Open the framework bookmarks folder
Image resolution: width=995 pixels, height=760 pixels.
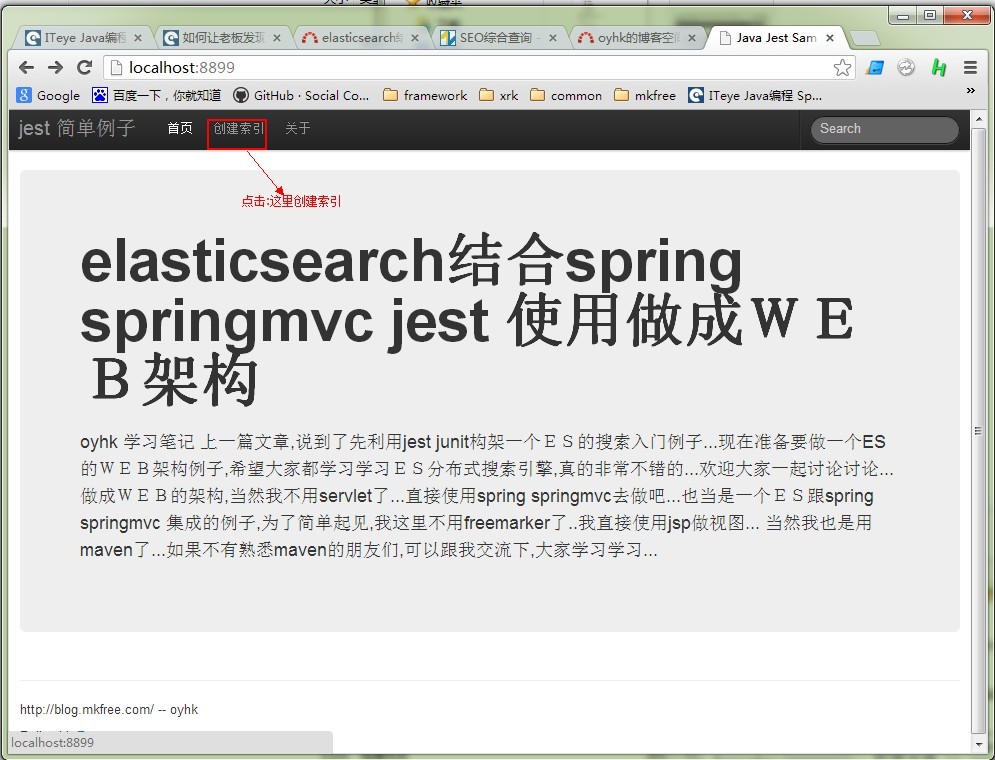tap(425, 95)
